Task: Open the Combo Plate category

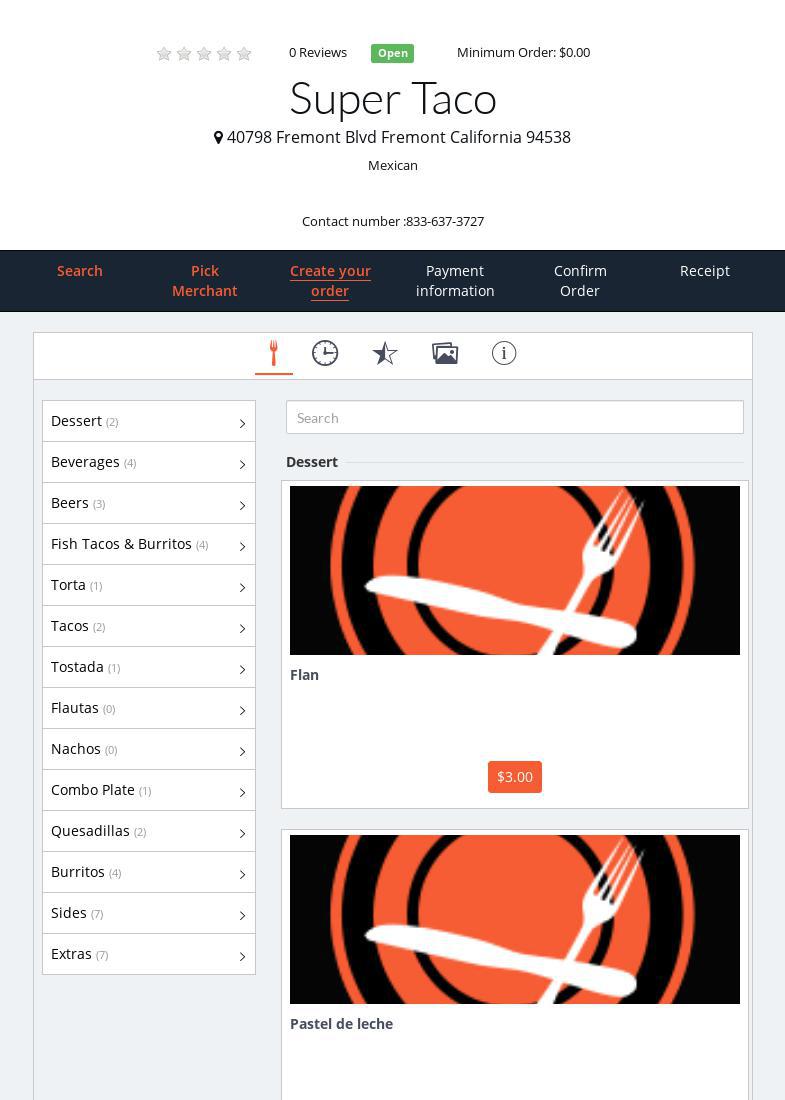Action: tap(148, 790)
